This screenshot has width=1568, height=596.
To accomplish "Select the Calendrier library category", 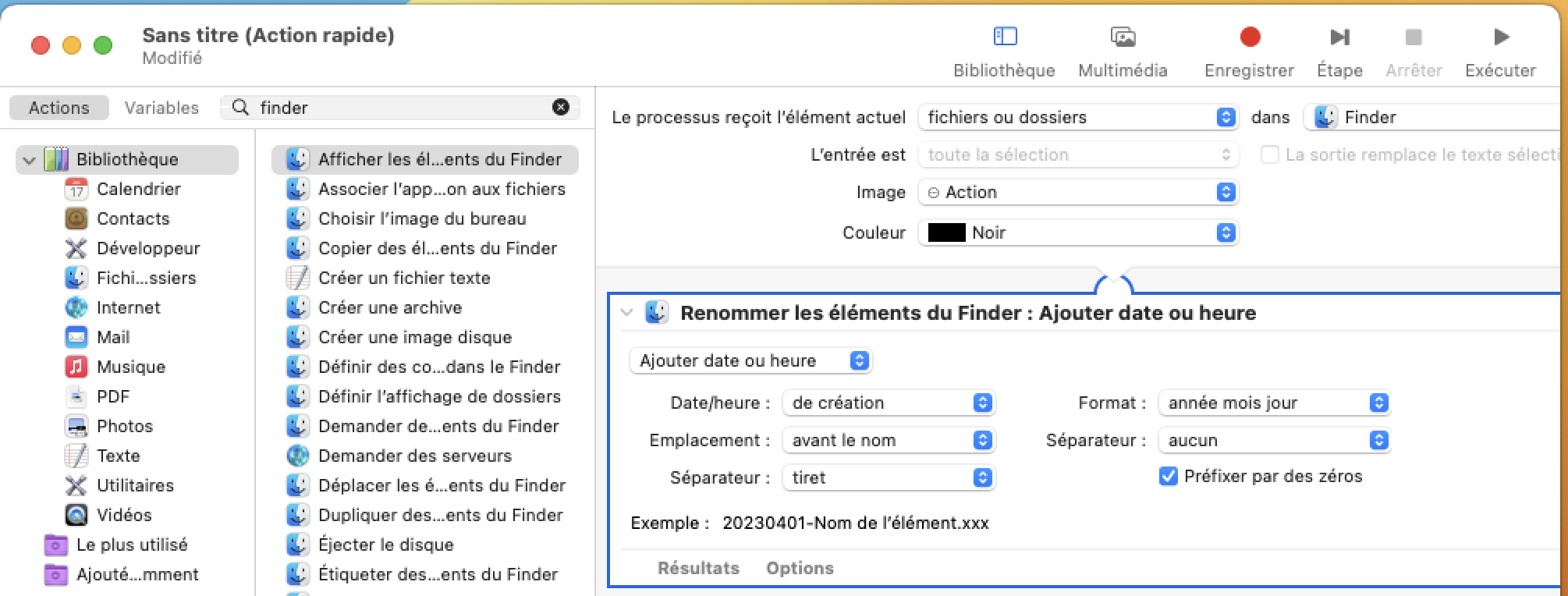I will [138, 189].
